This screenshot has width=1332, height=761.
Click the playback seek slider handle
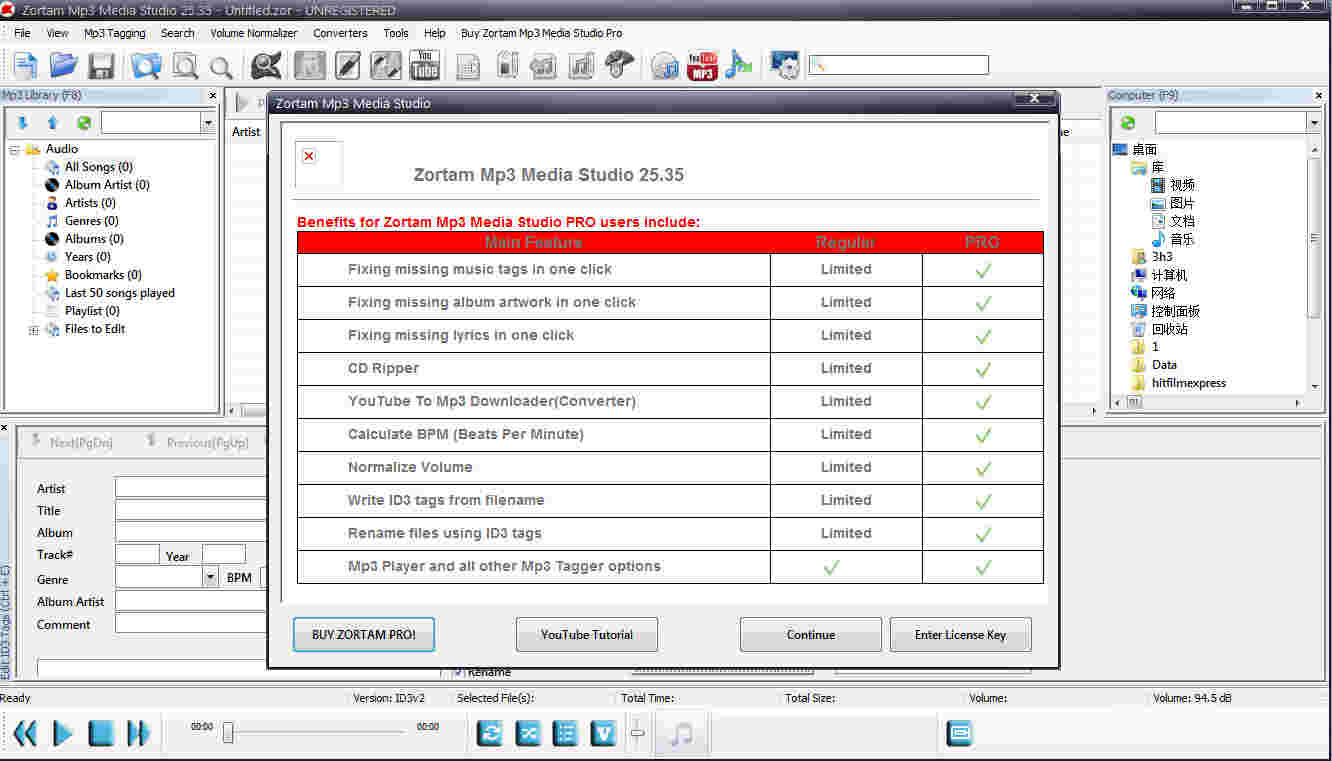pyautogui.click(x=228, y=733)
